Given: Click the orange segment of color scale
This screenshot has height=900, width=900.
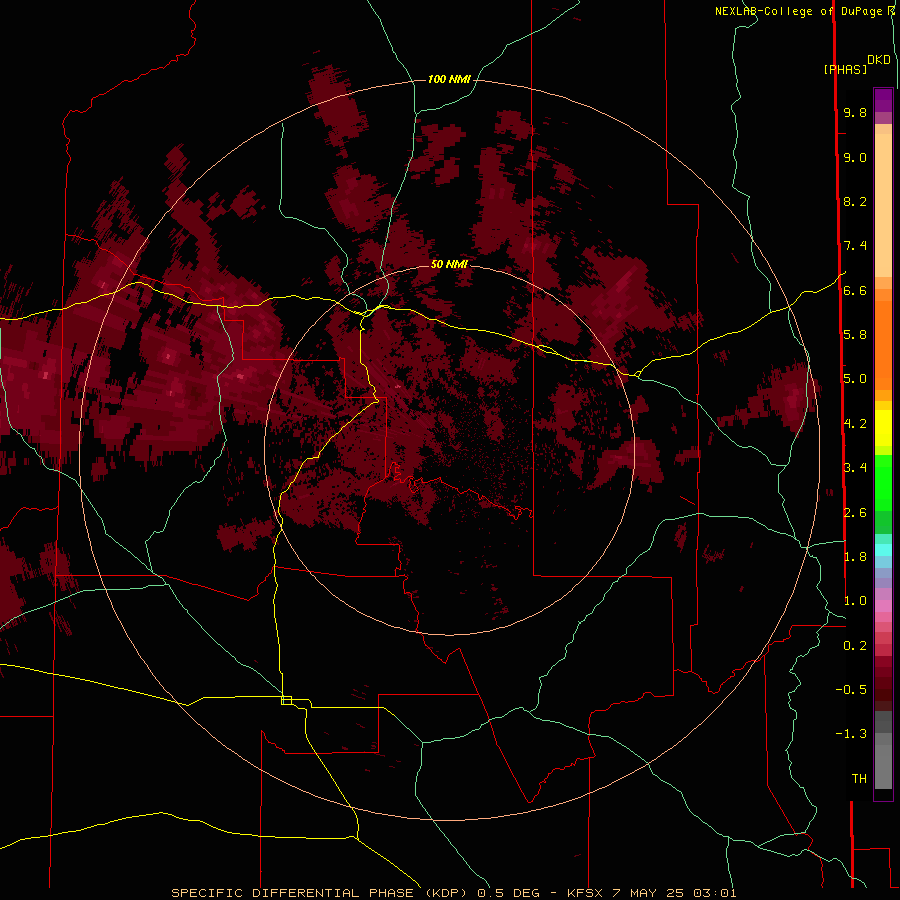Looking at the screenshot, I should (883, 344).
